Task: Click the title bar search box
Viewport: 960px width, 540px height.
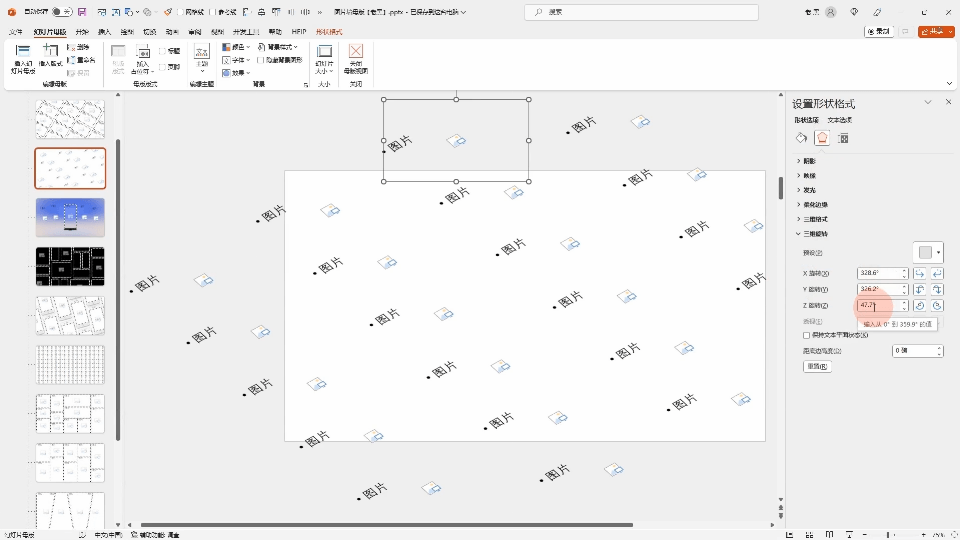Action: coord(641,12)
